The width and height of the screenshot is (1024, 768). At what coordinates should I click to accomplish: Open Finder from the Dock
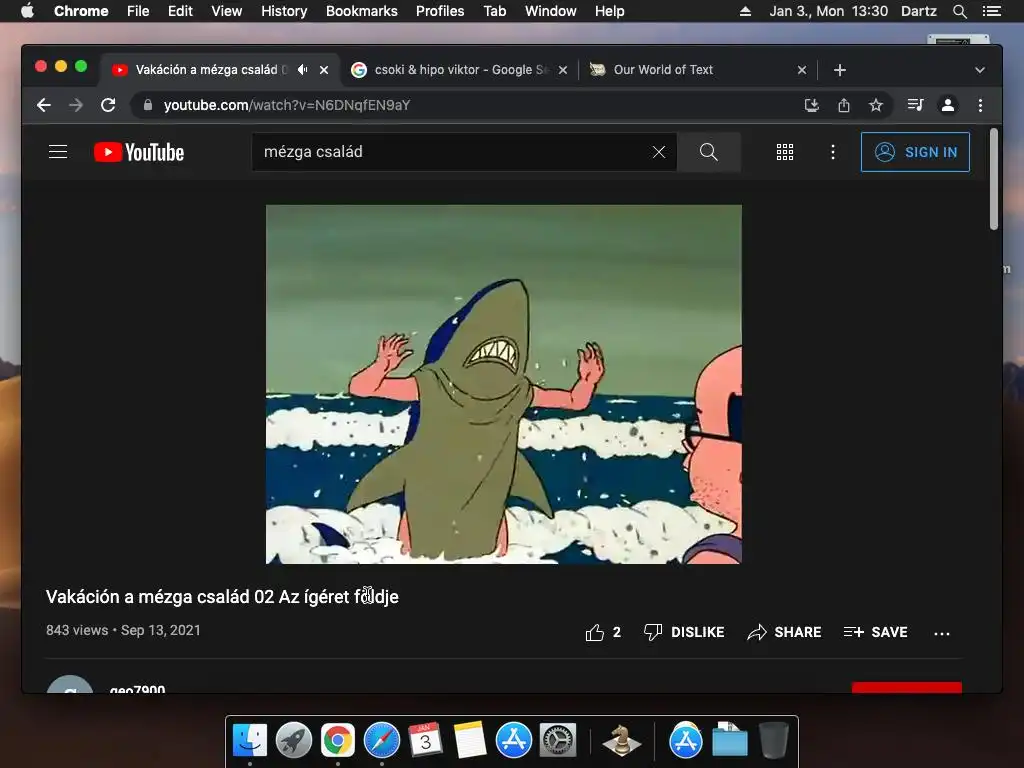pos(250,740)
